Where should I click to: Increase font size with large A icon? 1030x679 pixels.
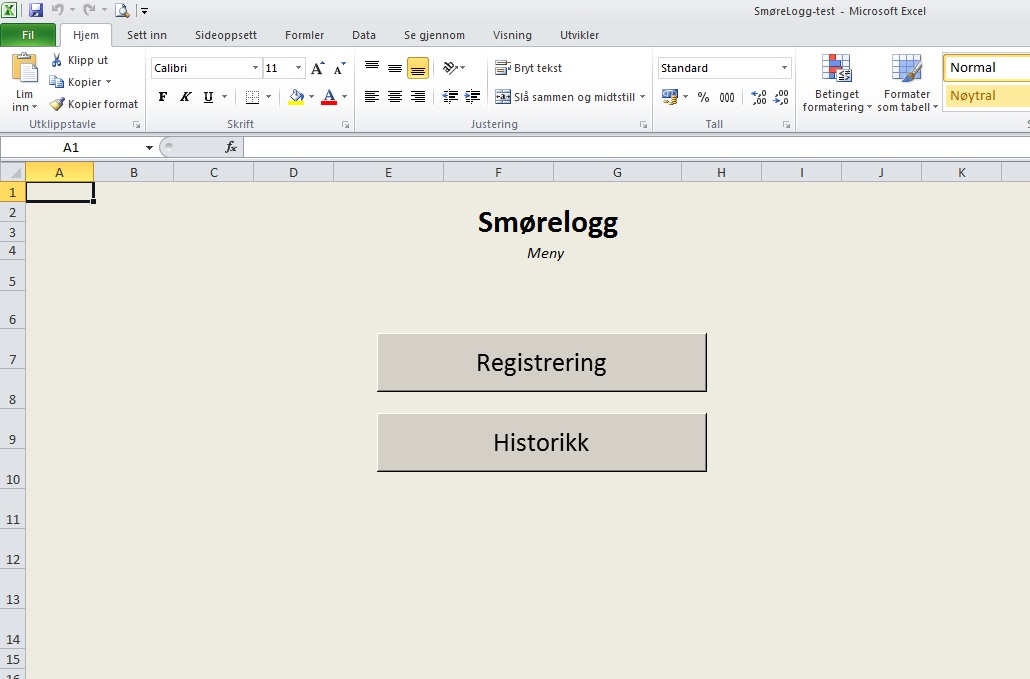tap(318, 68)
